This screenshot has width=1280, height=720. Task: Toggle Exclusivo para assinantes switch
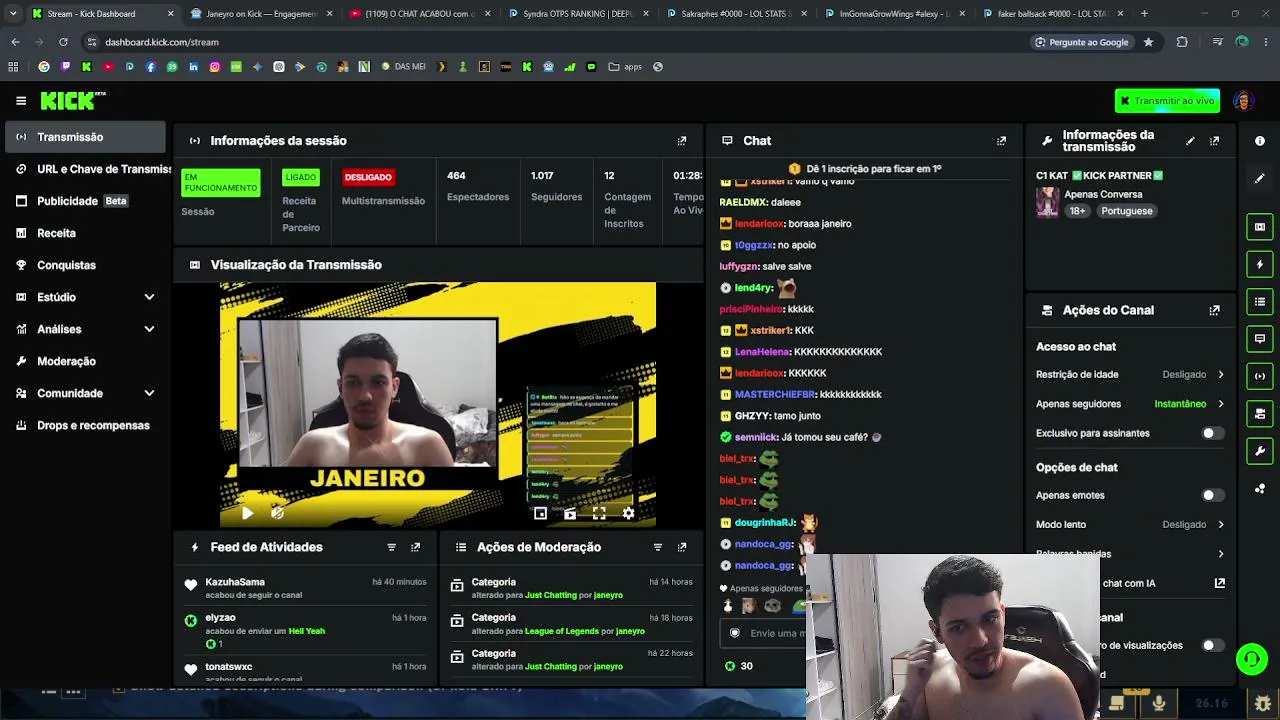(x=1211, y=433)
